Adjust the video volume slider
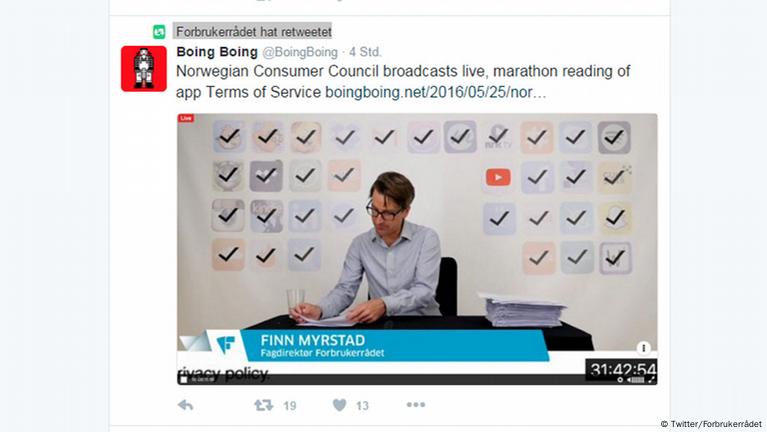Screen dimensions: 767x432 635,380
